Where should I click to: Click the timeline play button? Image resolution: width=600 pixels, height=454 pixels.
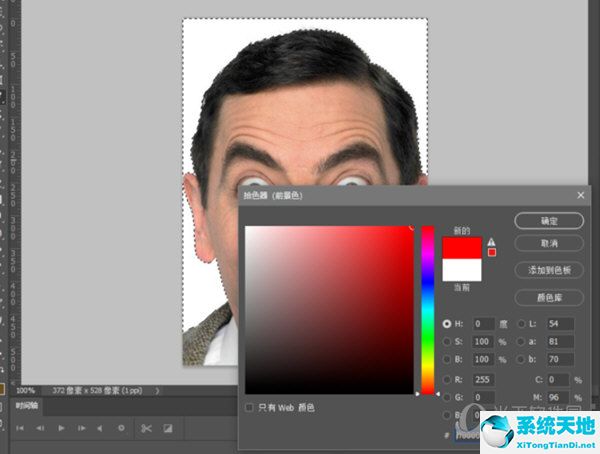click(62, 428)
